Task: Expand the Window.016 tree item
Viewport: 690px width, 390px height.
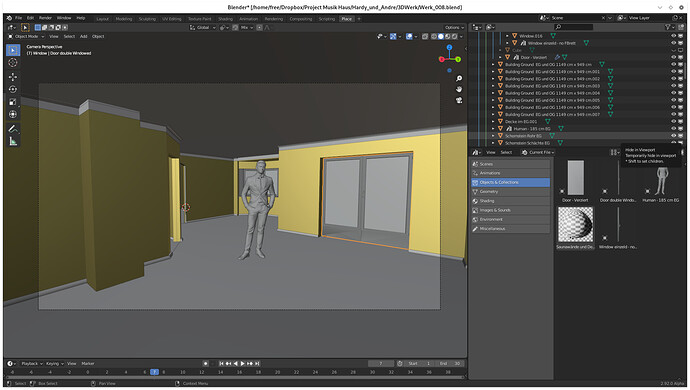Action: point(507,36)
